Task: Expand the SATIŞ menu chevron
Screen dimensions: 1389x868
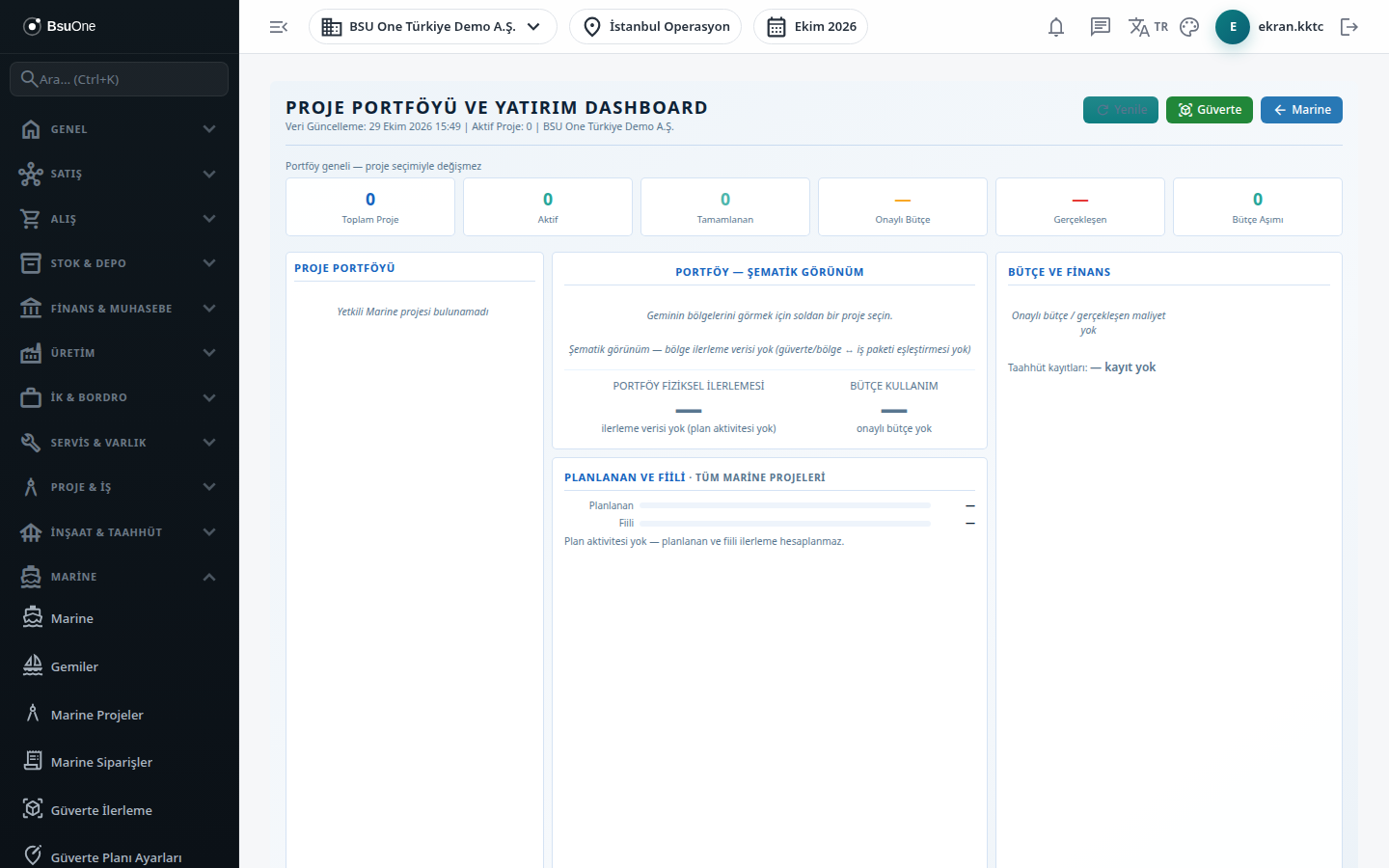Action: pos(209,174)
